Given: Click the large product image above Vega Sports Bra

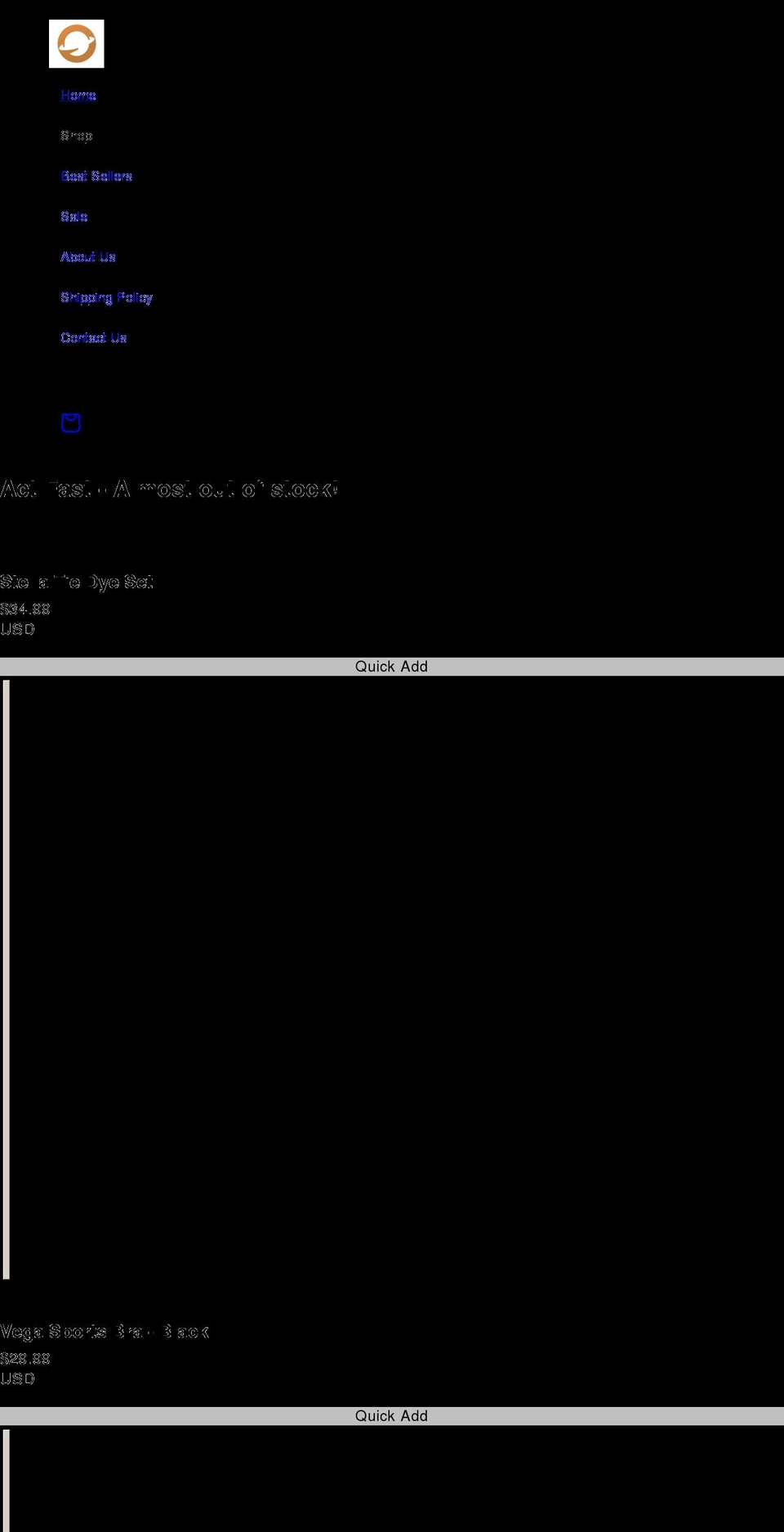Looking at the screenshot, I should [x=392, y=979].
